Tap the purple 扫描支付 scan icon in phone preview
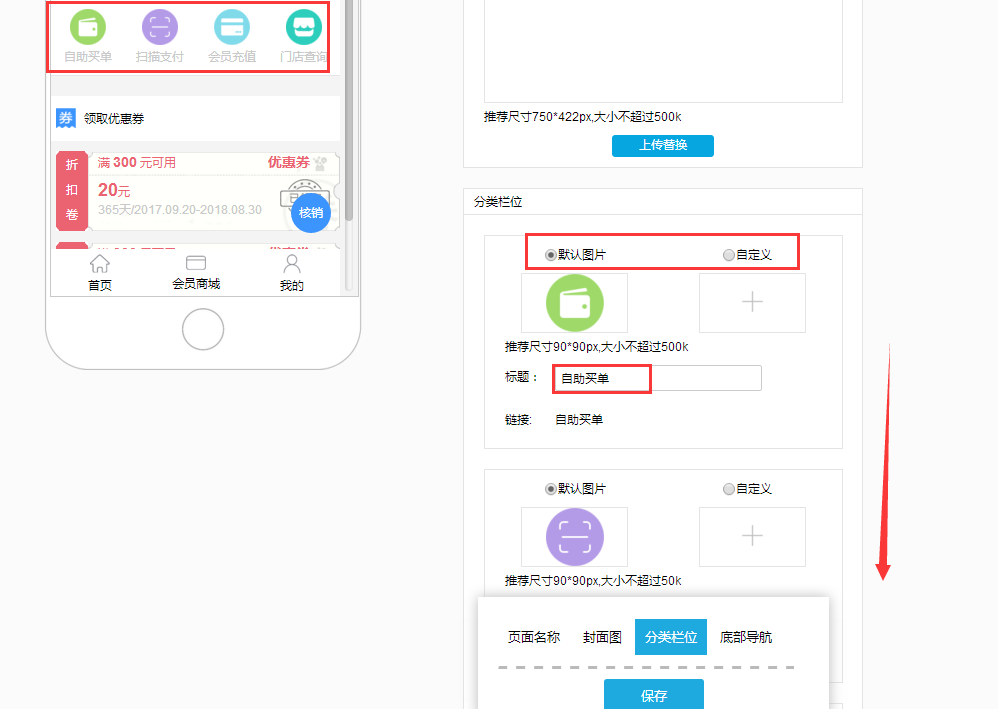This screenshot has width=998, height=709. point(160,27)
